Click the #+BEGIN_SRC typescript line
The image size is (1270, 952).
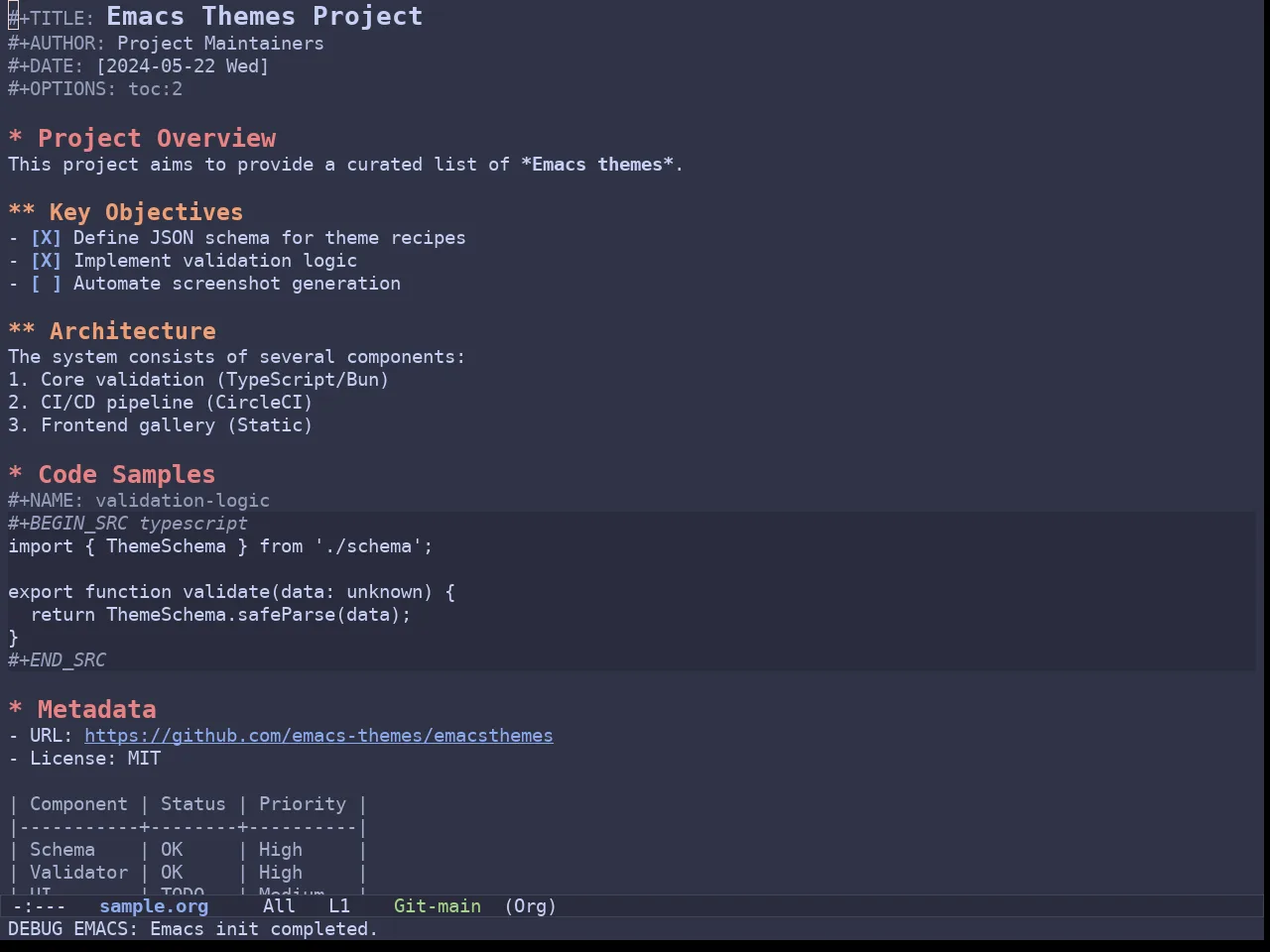(128, 524)
